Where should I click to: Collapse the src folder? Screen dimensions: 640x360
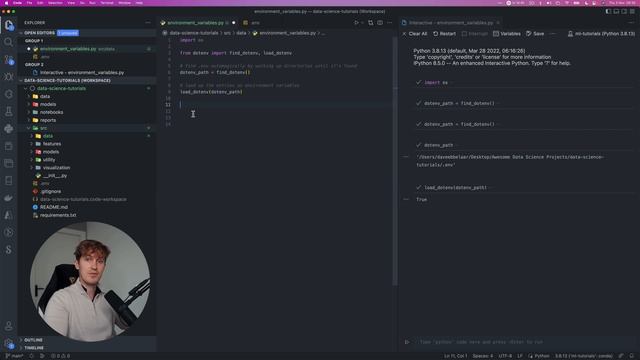pos(43,128)
